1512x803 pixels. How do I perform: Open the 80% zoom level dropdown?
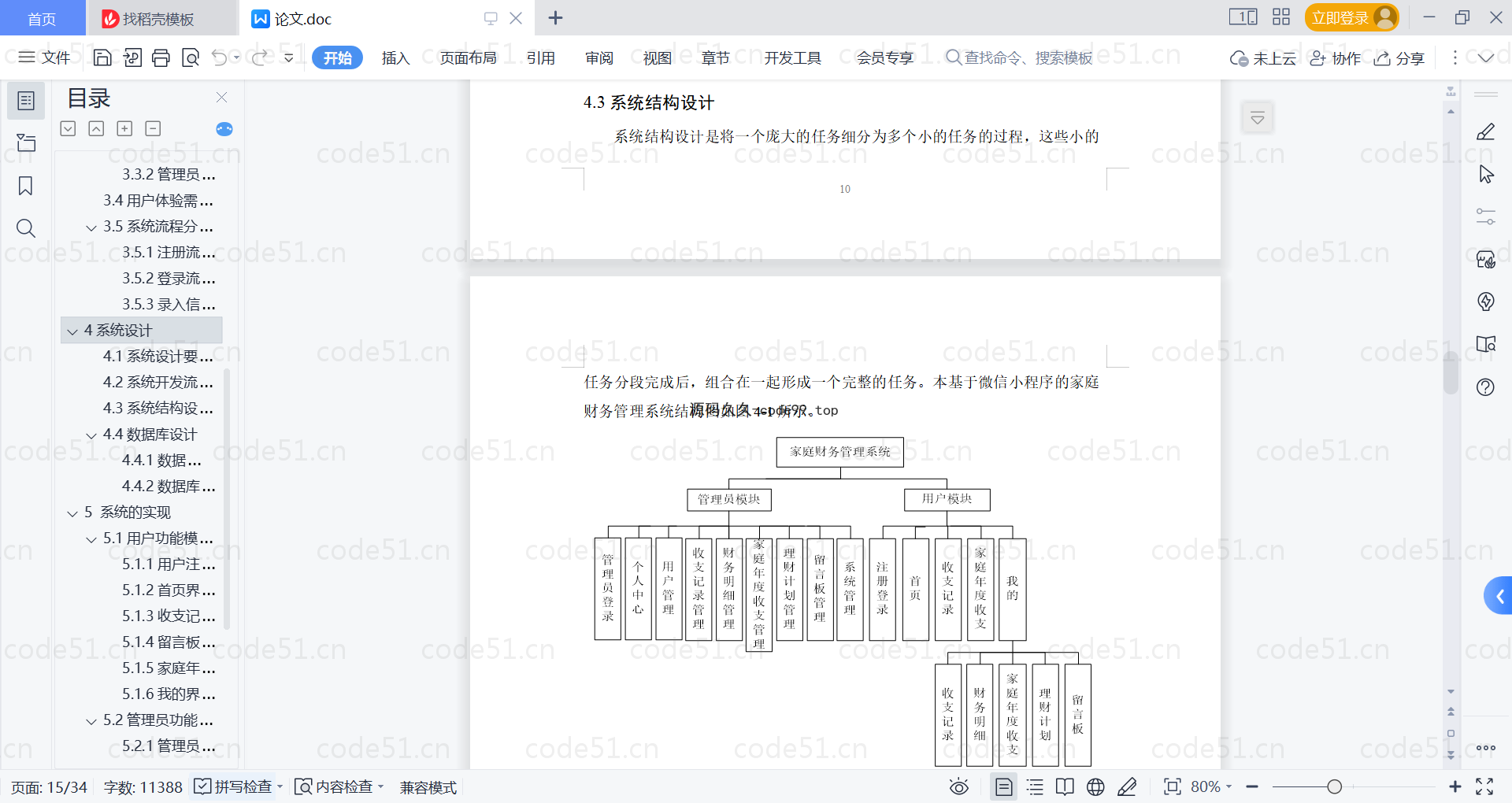(x=1211, y=787)
